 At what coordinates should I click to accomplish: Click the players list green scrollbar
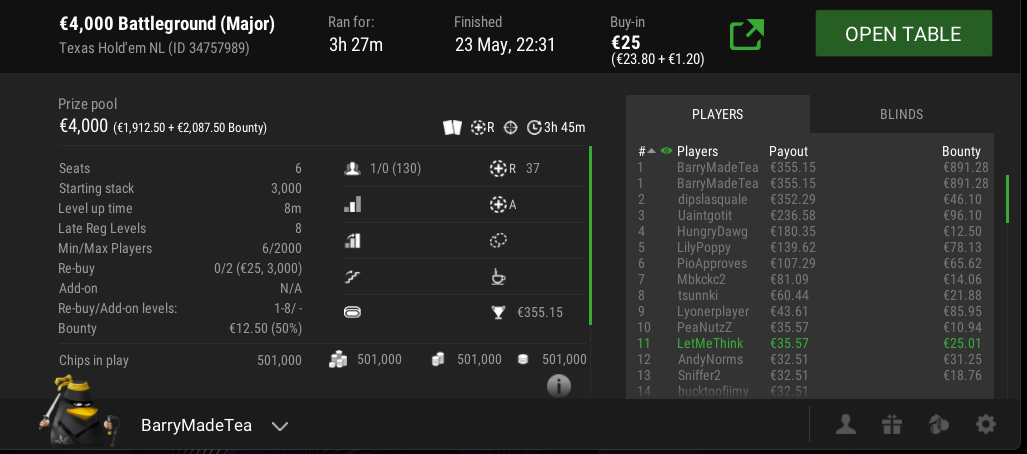tap(1009, 199)
